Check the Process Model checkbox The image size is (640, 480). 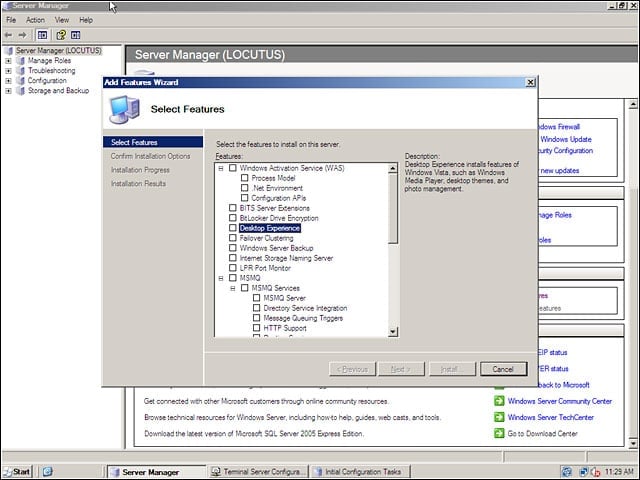[x=244, y=178]
